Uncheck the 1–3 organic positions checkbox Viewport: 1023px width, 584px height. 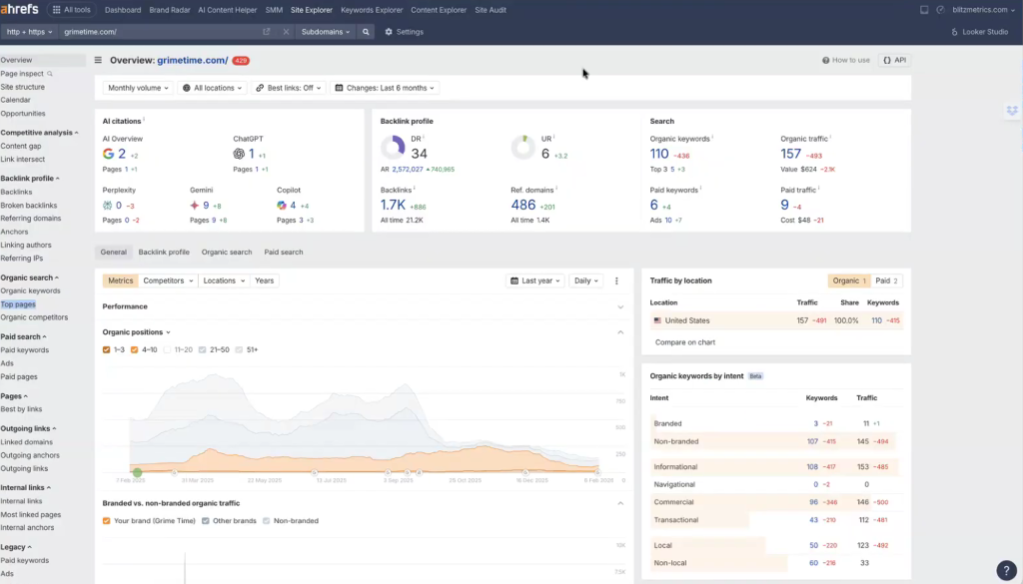[x=107, y=350]
